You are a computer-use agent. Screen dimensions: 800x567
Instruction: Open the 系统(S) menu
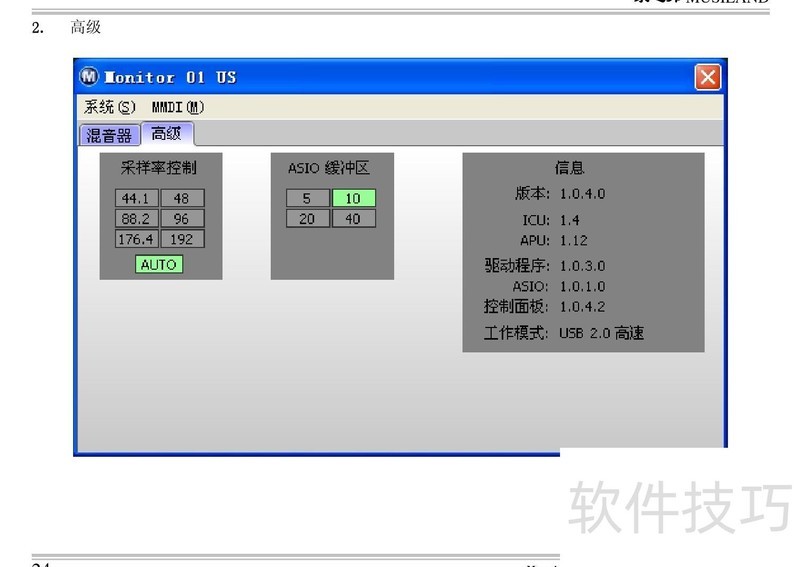click(x=109, y=107)
